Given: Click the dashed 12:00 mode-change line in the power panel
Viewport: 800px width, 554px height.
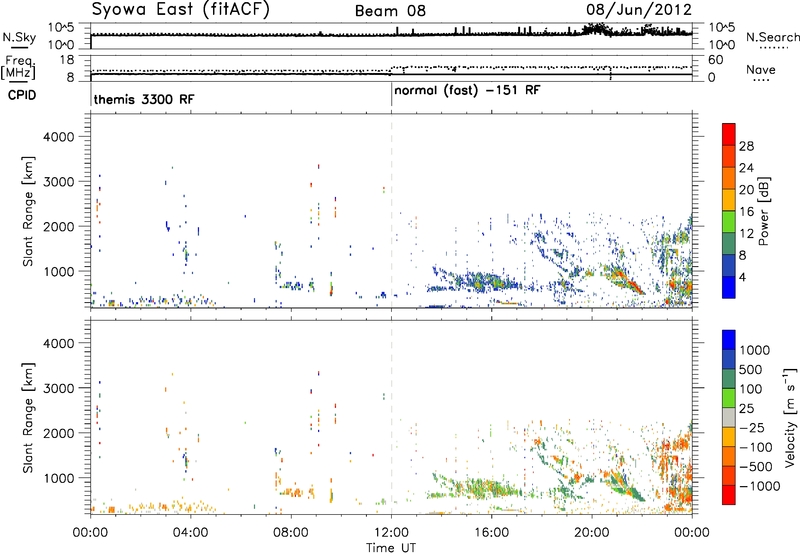Looking at the screenshot, I should 391,211.
